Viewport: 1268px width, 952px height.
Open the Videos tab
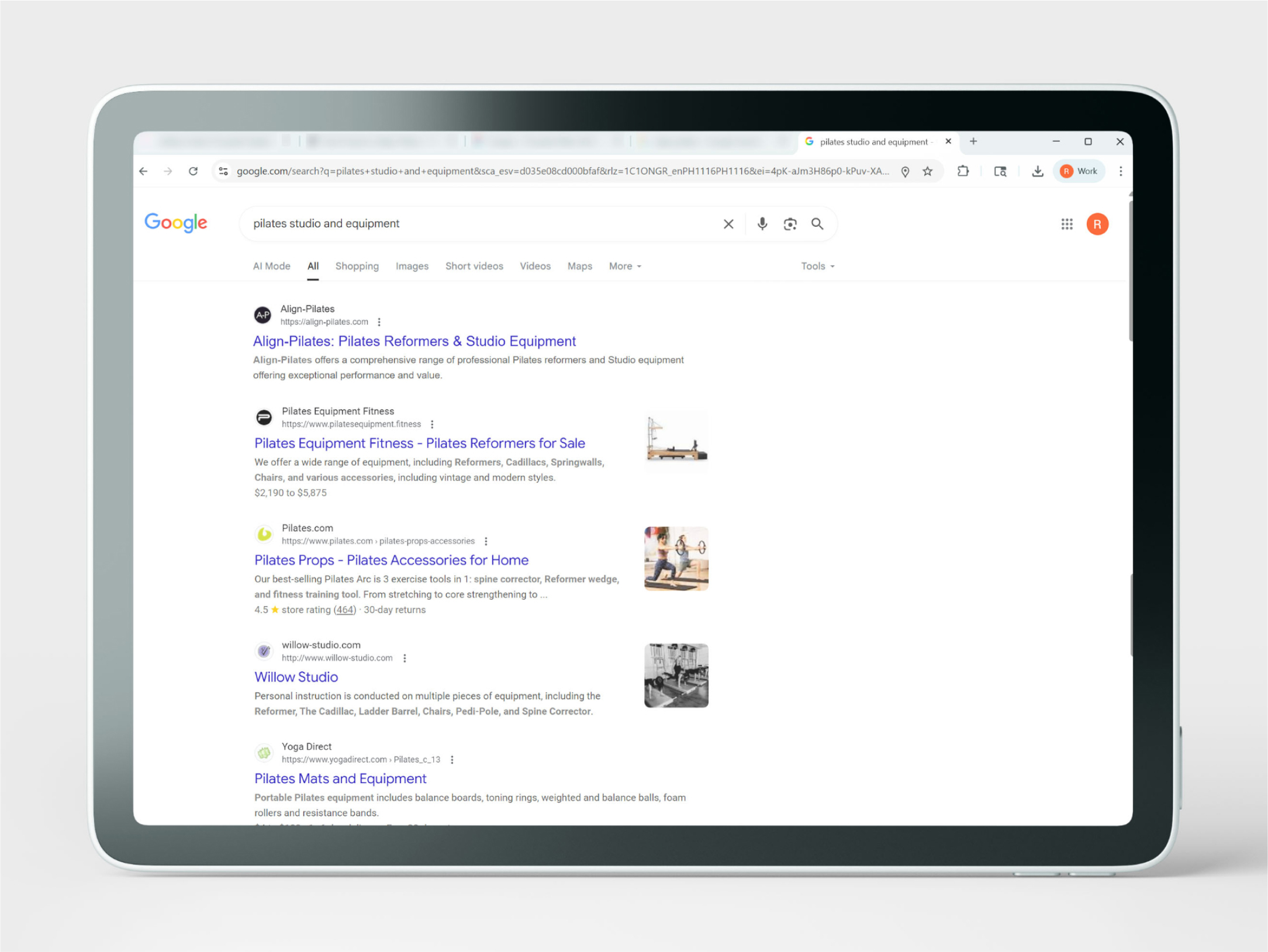coord(535,266)
